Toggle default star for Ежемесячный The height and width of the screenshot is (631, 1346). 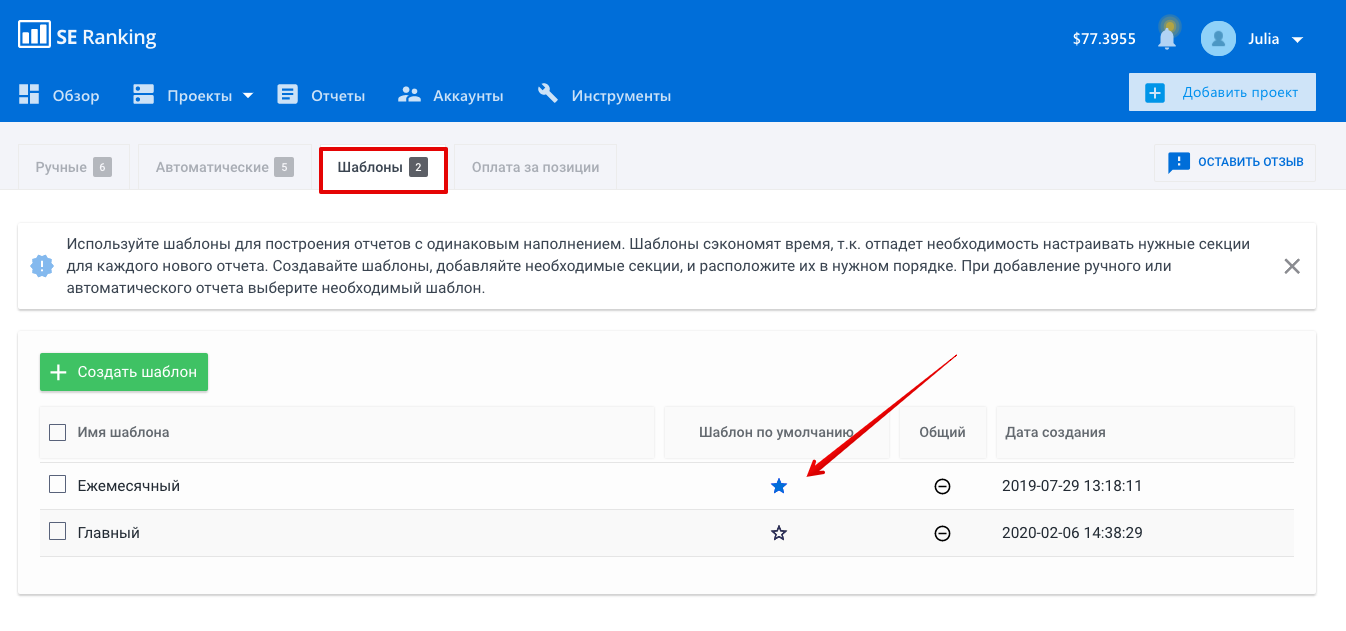(779, 486)
